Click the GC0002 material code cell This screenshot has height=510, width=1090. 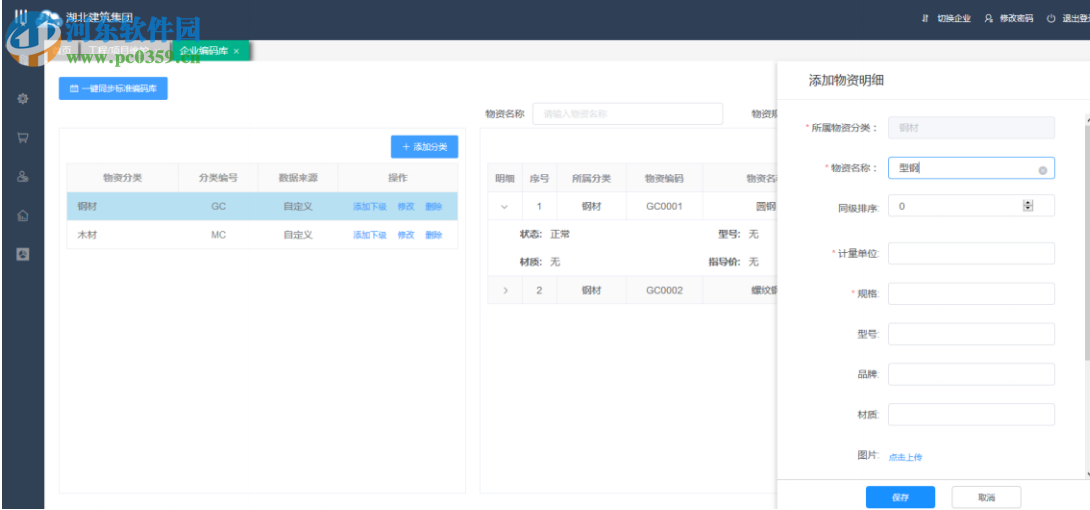pyautogui.click(x=665, y=290)
